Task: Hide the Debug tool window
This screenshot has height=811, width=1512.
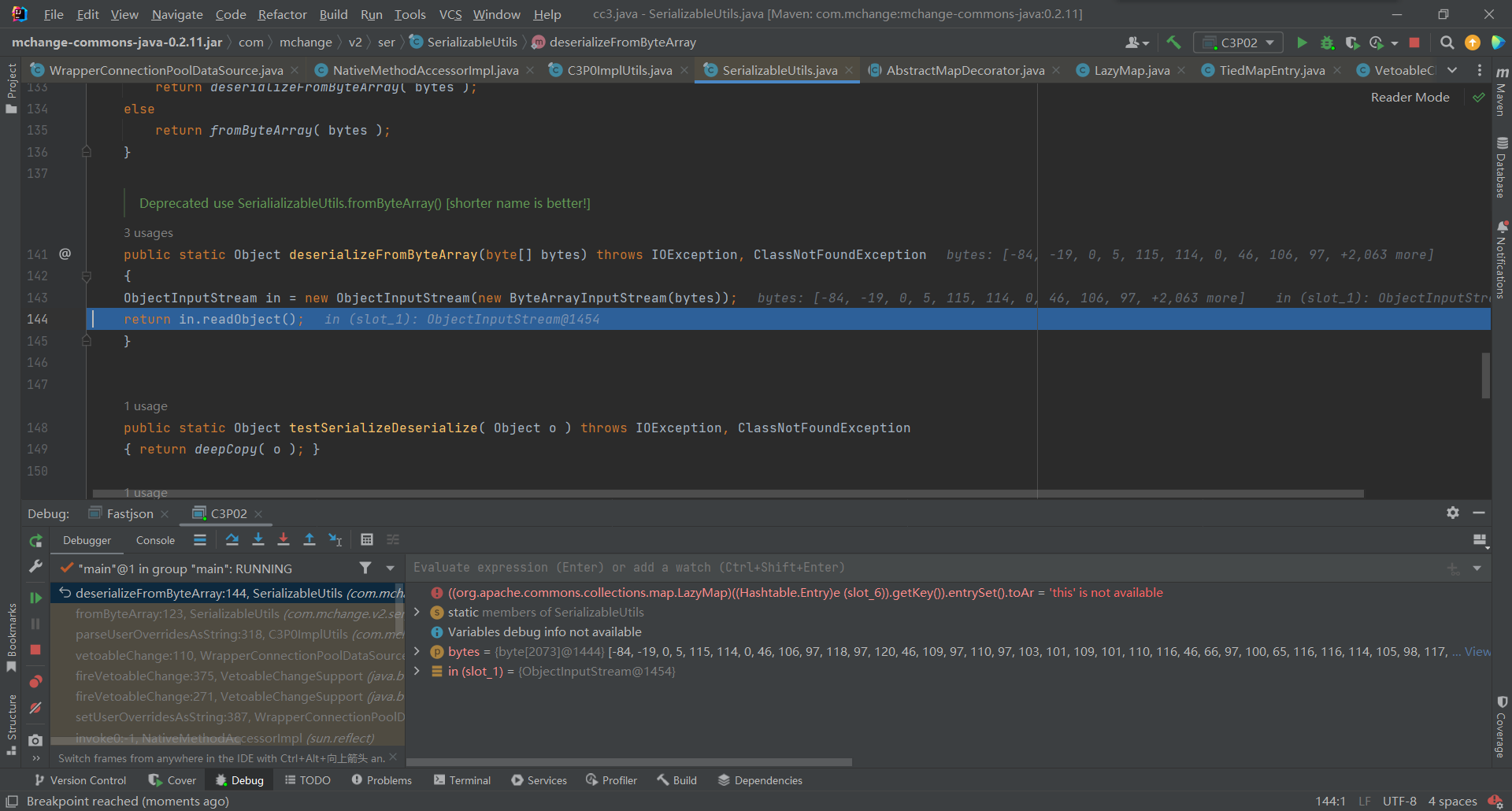Action: (x=1479, y=513)
